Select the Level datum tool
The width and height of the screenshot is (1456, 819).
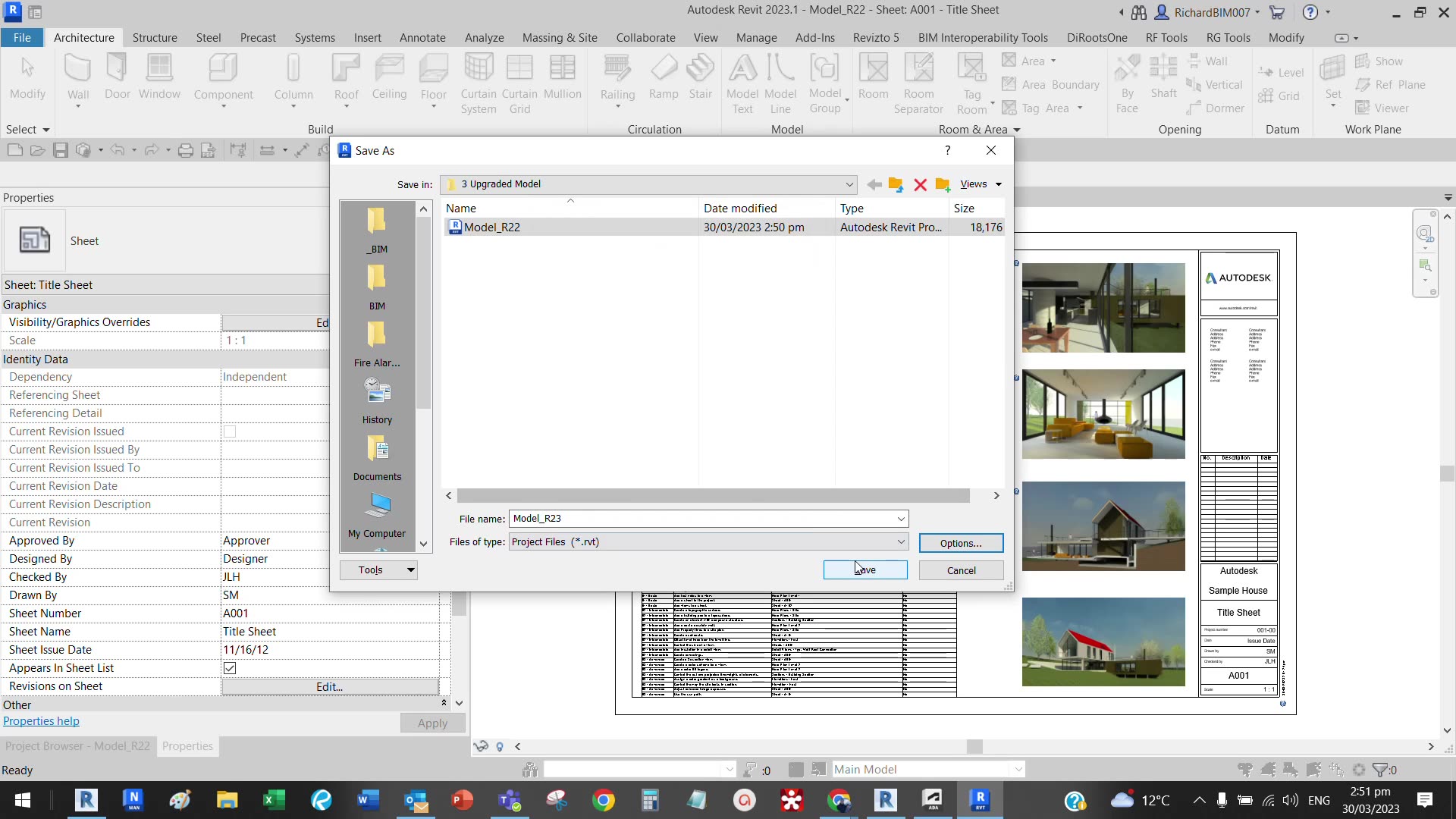pyautogui.click(x=1283, y=72)
